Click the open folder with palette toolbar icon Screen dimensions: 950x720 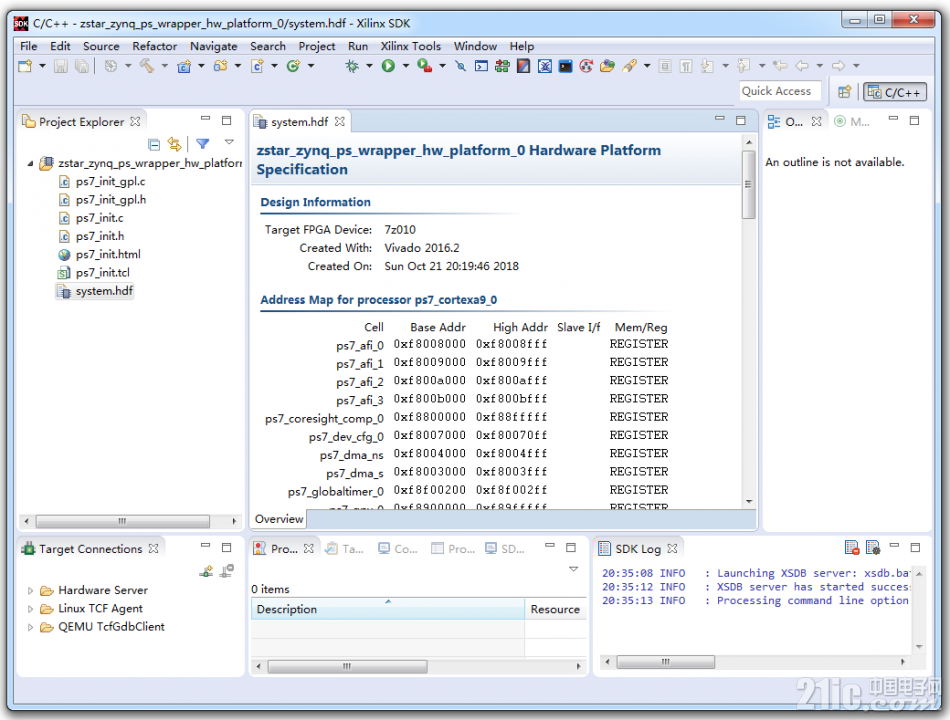click(x=607, y=65)
